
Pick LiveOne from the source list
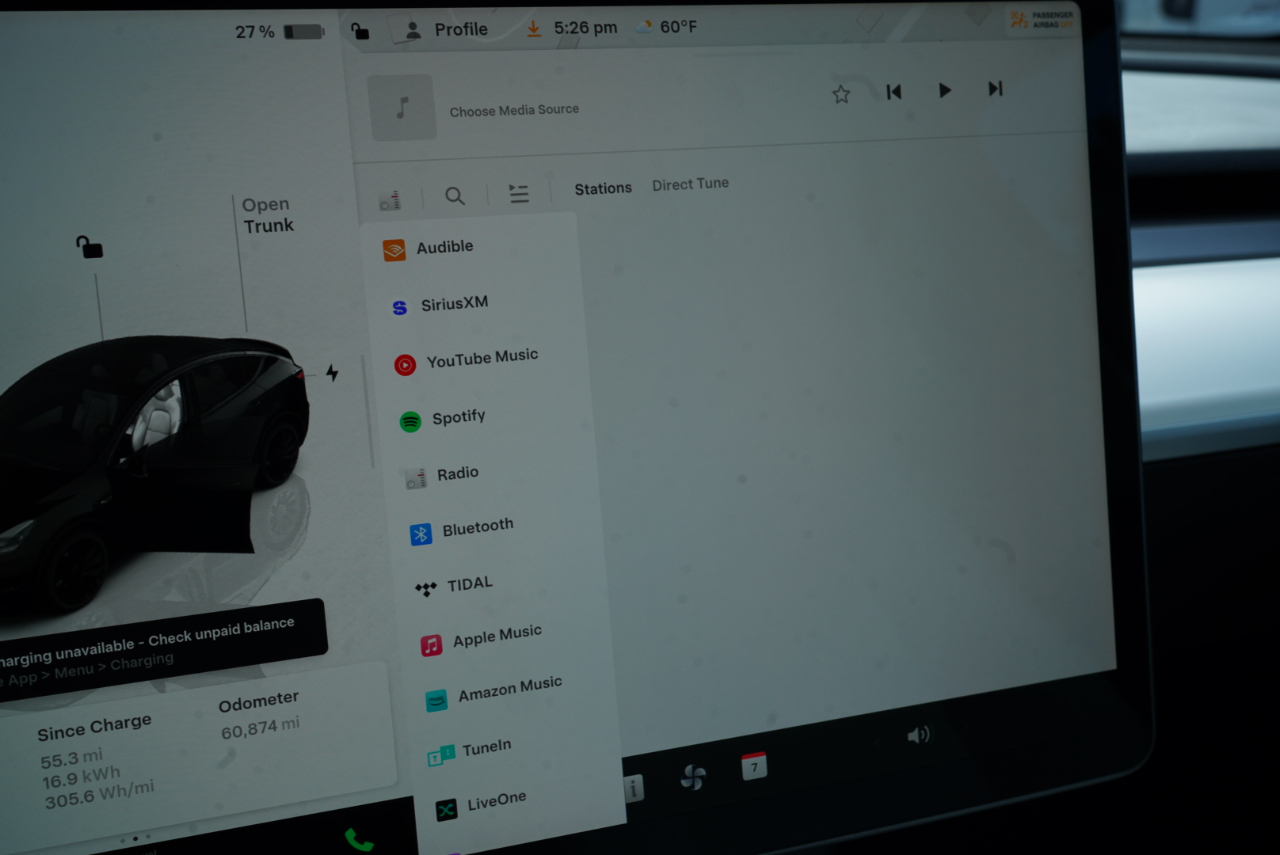click(x=482, y=805)
